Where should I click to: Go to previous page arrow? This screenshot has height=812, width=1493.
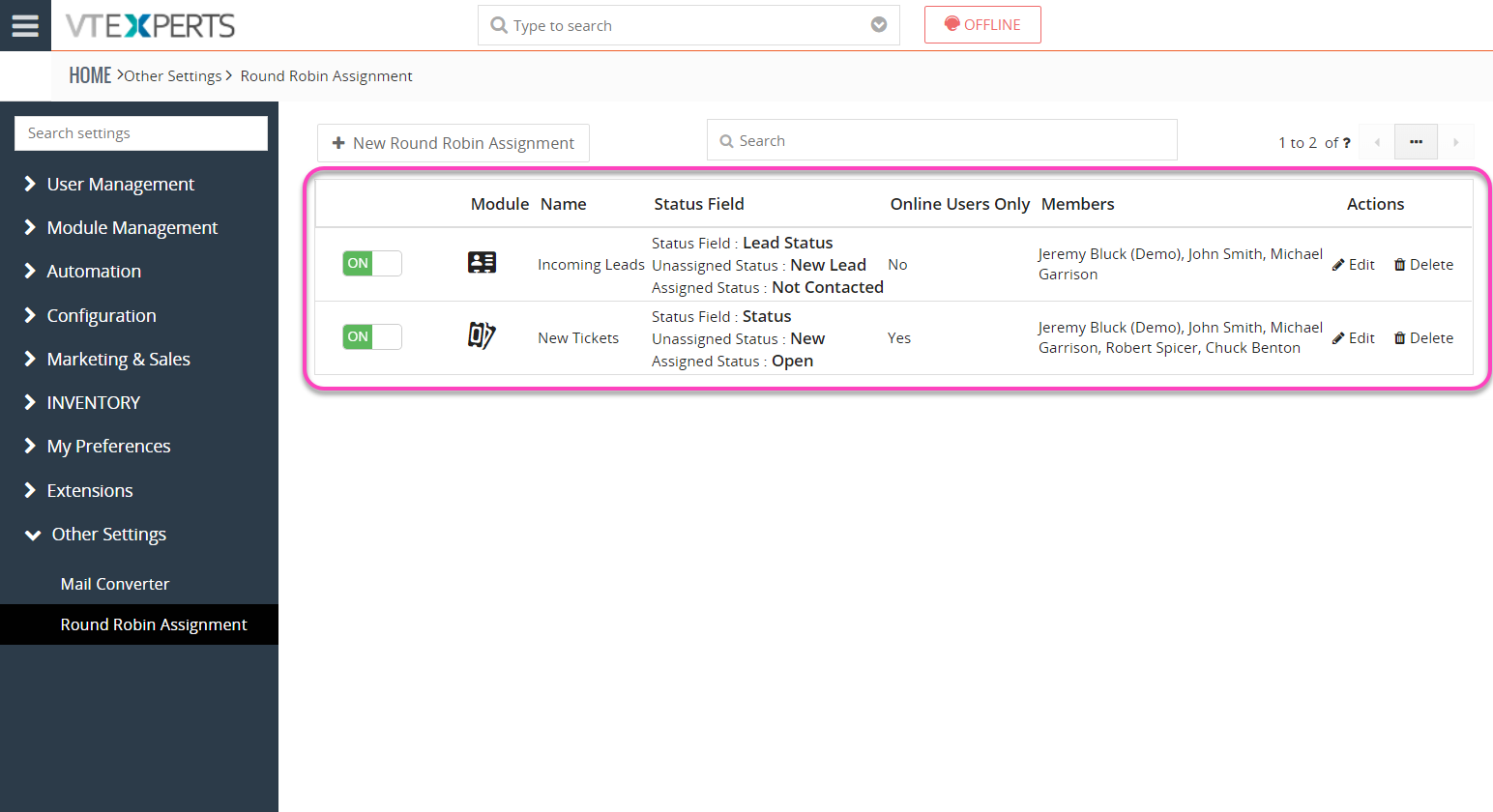(x=1377, y=142)
